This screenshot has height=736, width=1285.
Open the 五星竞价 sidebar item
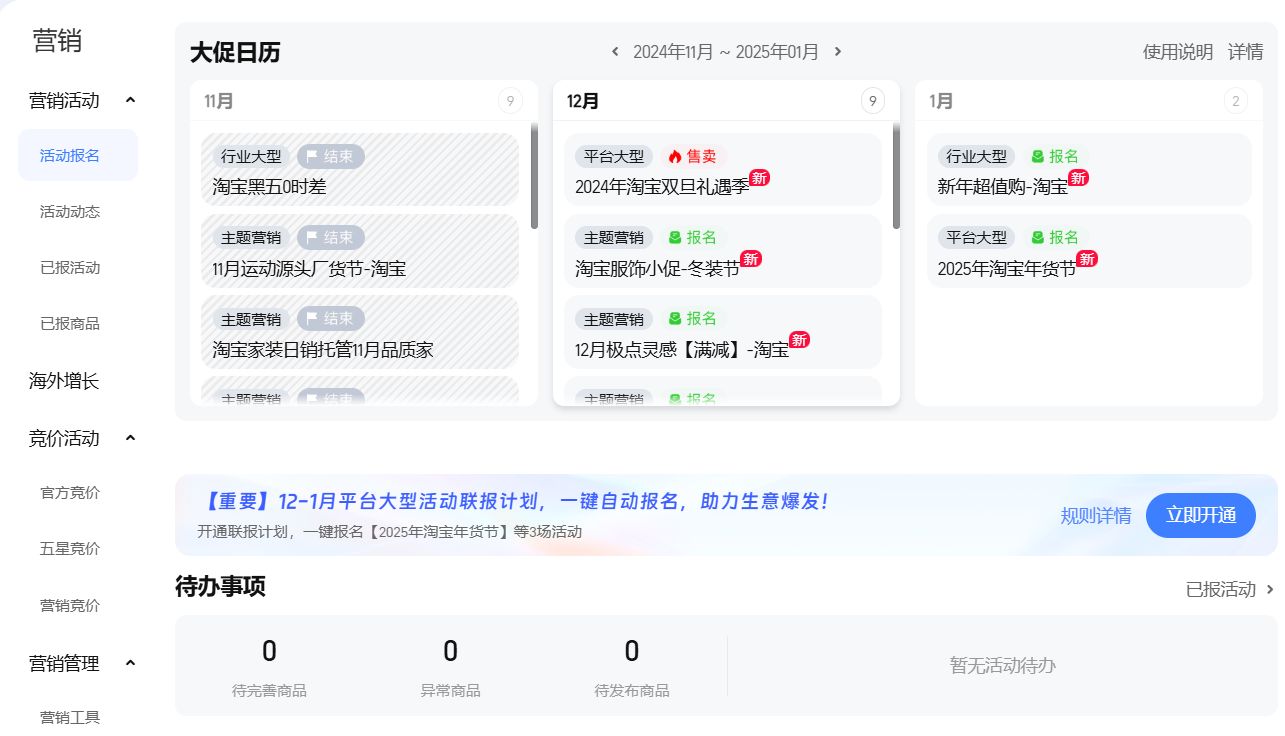[70, 549]
